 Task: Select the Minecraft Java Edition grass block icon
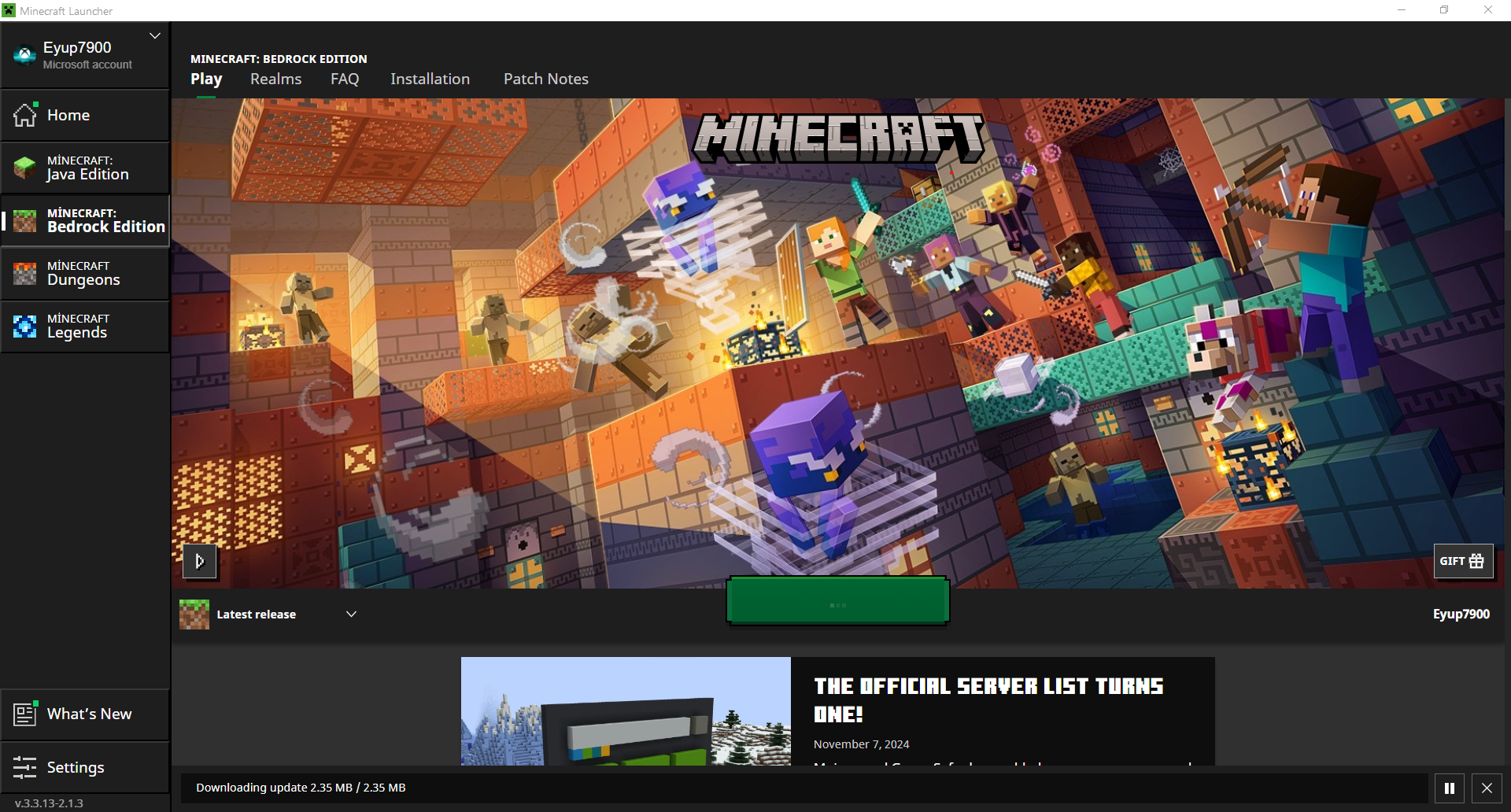24,168
